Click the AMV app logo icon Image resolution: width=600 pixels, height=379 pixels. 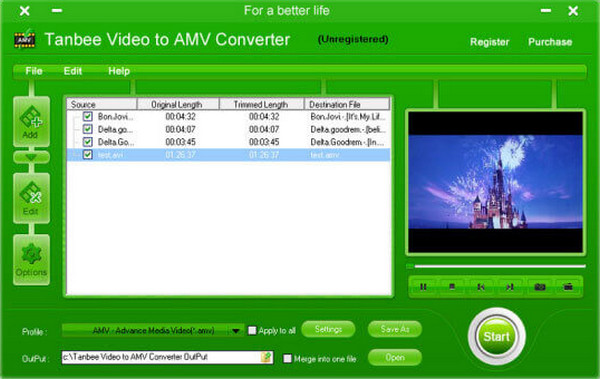24,39
